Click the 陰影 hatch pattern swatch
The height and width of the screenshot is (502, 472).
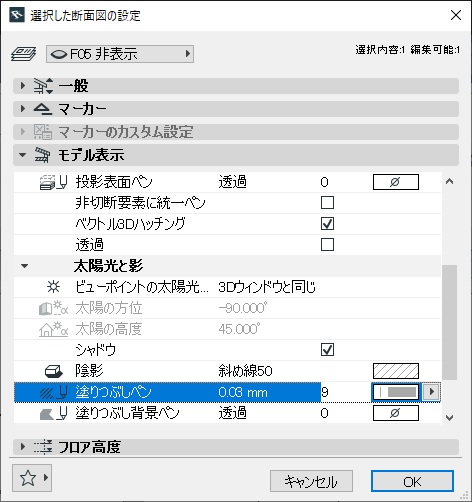396,371
